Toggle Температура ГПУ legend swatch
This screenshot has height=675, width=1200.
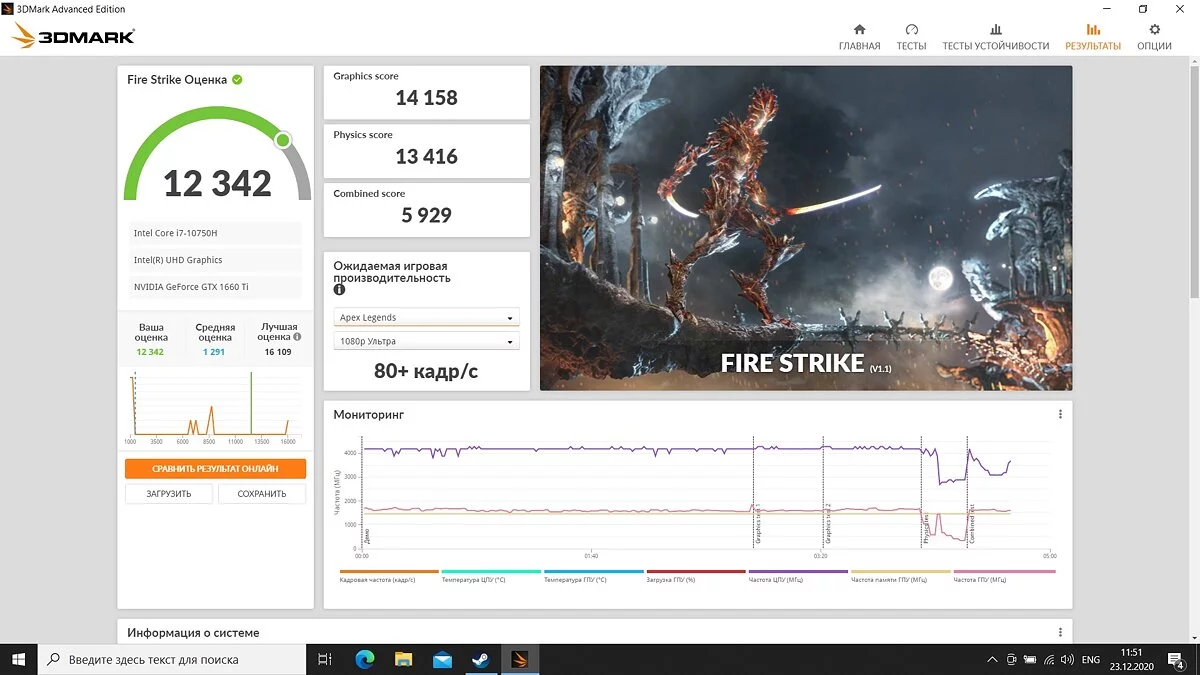click(593, 572)
